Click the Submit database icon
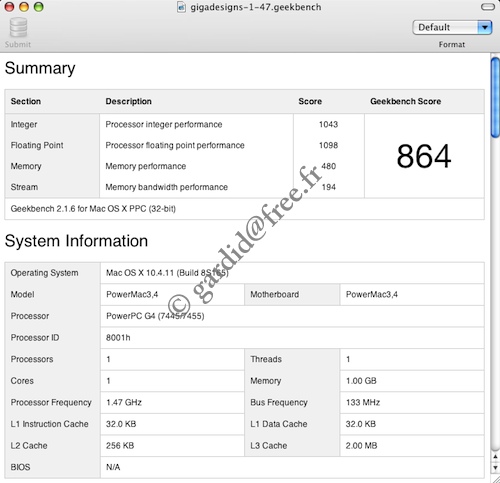Screen dimensions: 500x483 click(x=18, y=28)
